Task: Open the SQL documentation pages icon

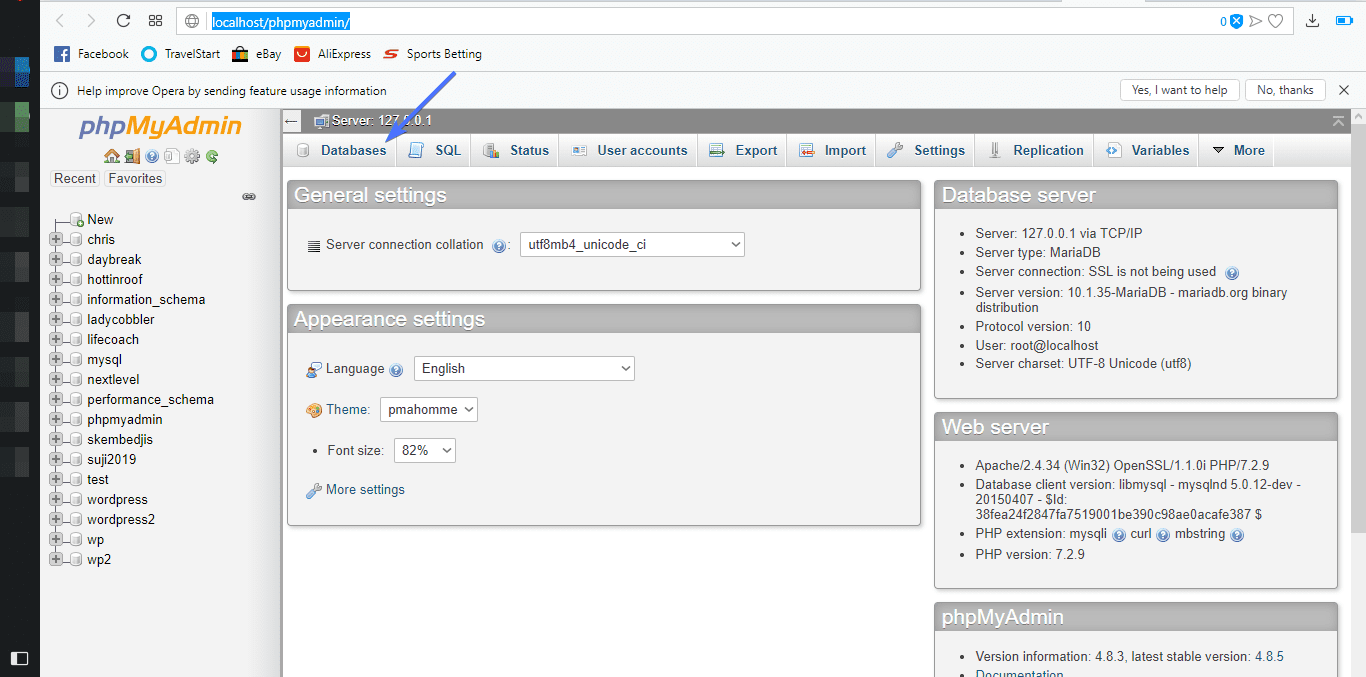Action: [172, 156]
